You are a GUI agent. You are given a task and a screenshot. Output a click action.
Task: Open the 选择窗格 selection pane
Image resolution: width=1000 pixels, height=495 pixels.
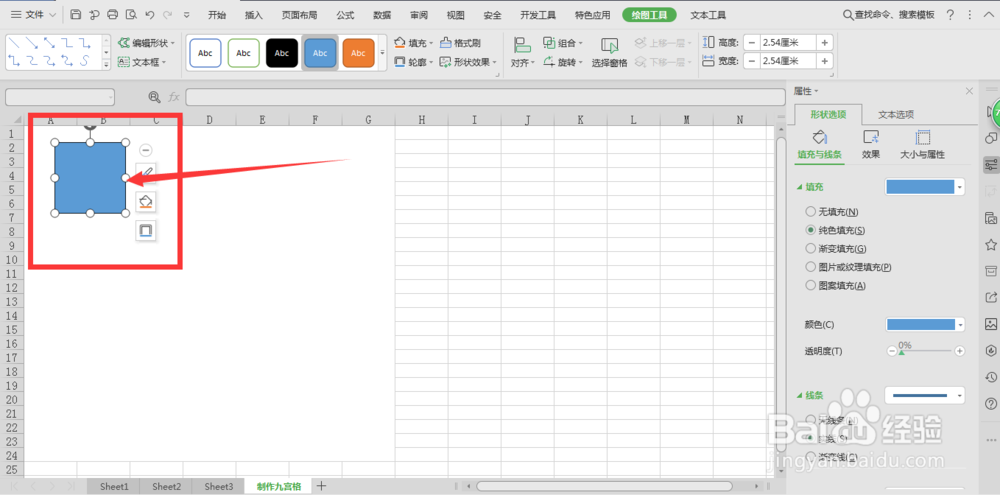click(610, 52)
